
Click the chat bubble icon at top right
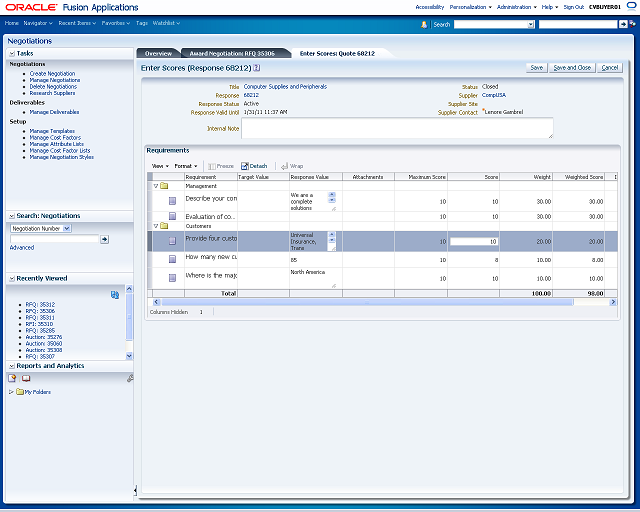[x=631, y=6]
